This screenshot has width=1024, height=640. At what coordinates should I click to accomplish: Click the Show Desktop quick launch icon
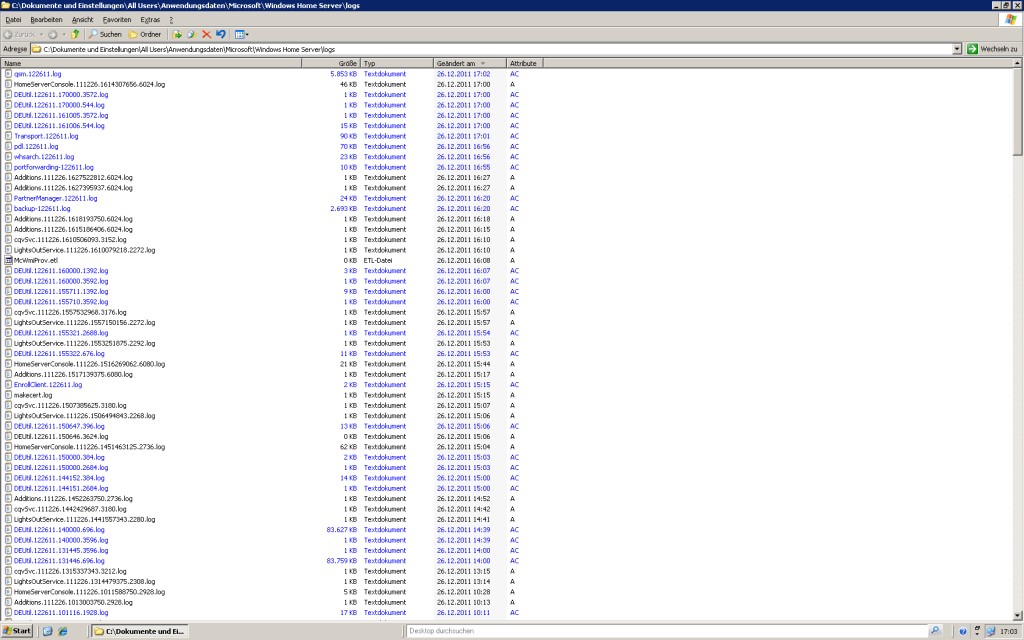click(x=48, y=631)
